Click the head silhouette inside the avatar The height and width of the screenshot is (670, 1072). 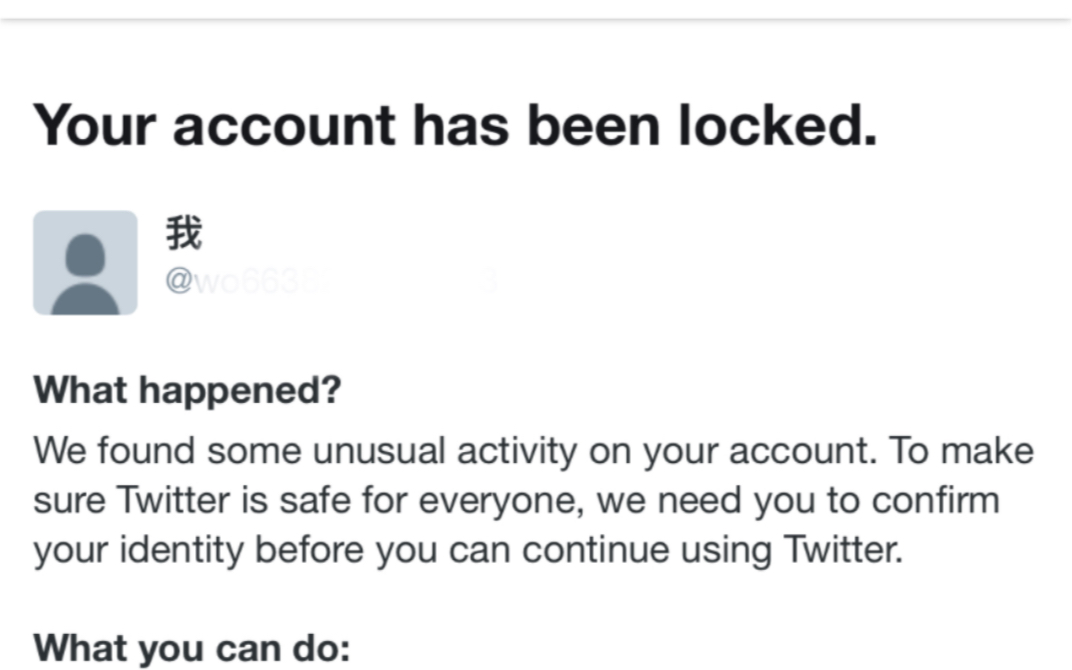coord(85,255)
